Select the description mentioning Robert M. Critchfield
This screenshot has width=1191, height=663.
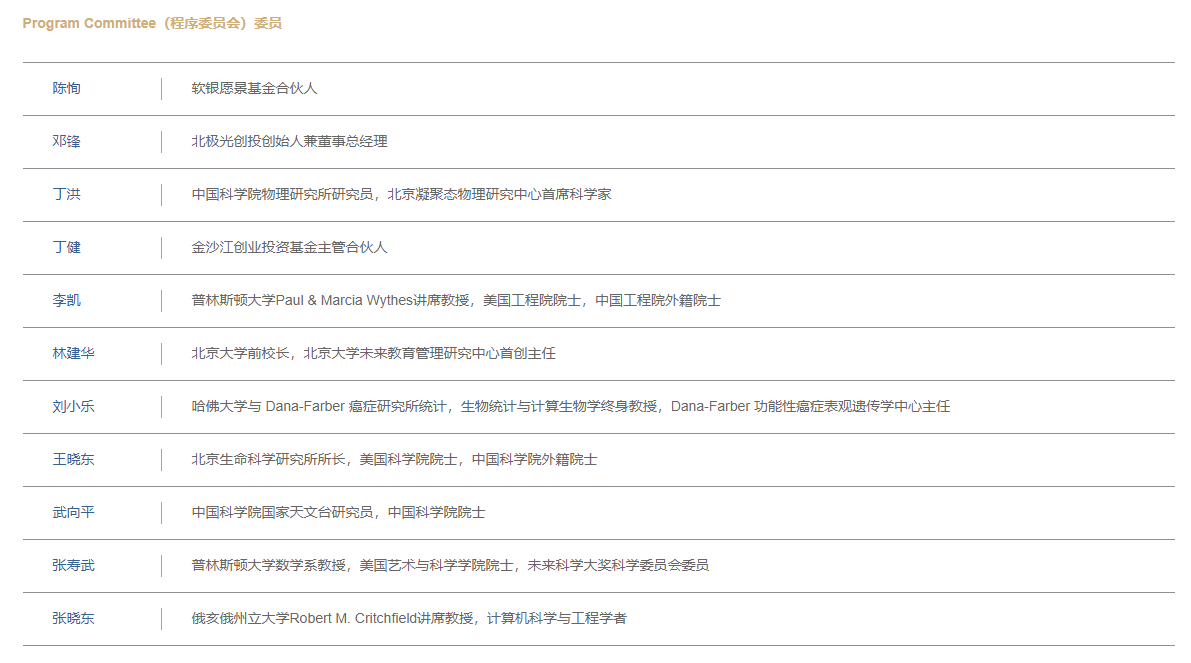pos(409,618)
